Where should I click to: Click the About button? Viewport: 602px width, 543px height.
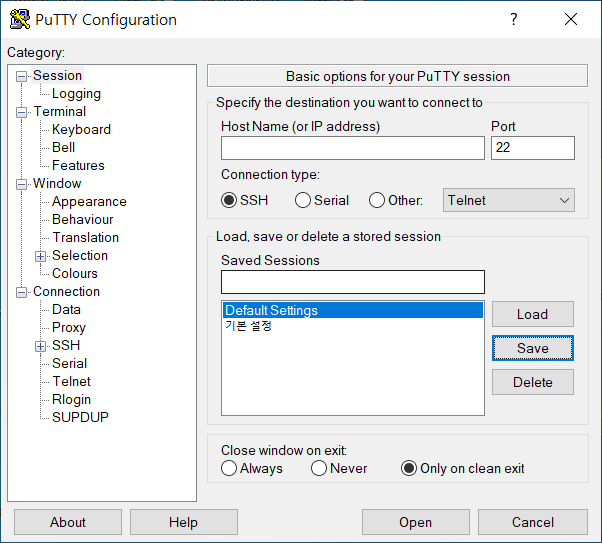click(68, 522)
